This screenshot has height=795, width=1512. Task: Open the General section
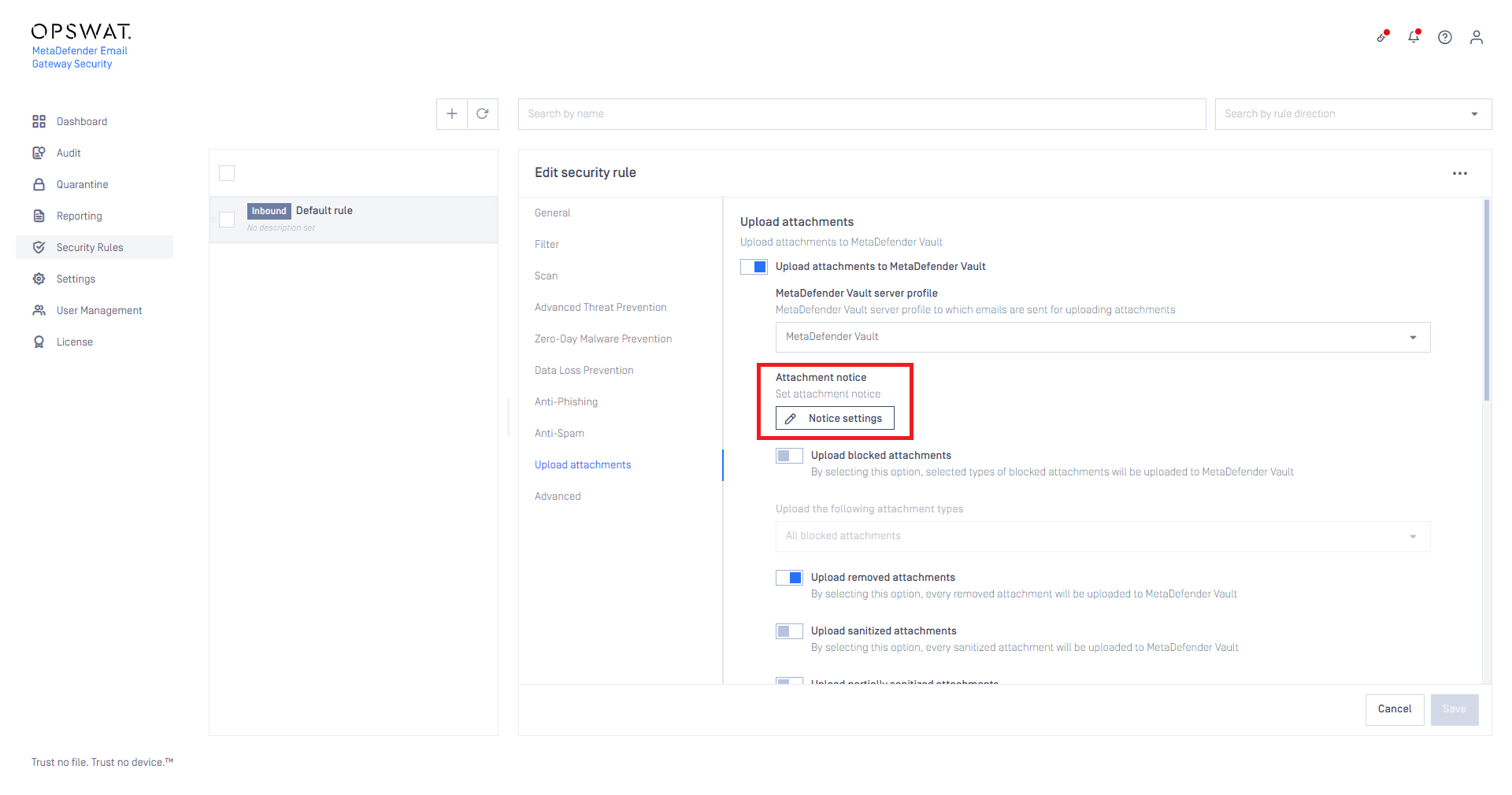click(552, 213)
